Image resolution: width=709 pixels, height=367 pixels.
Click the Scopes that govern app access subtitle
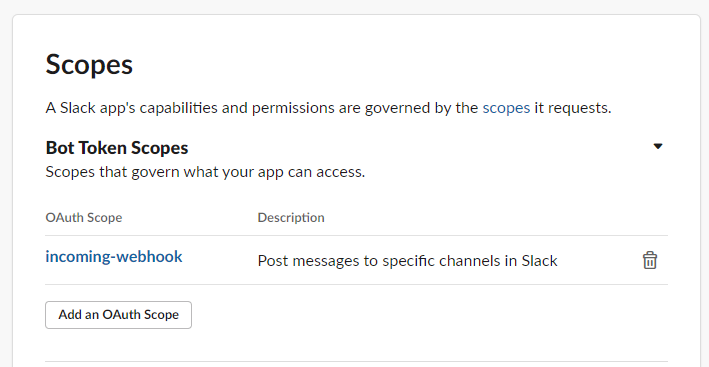pos(205,172)
